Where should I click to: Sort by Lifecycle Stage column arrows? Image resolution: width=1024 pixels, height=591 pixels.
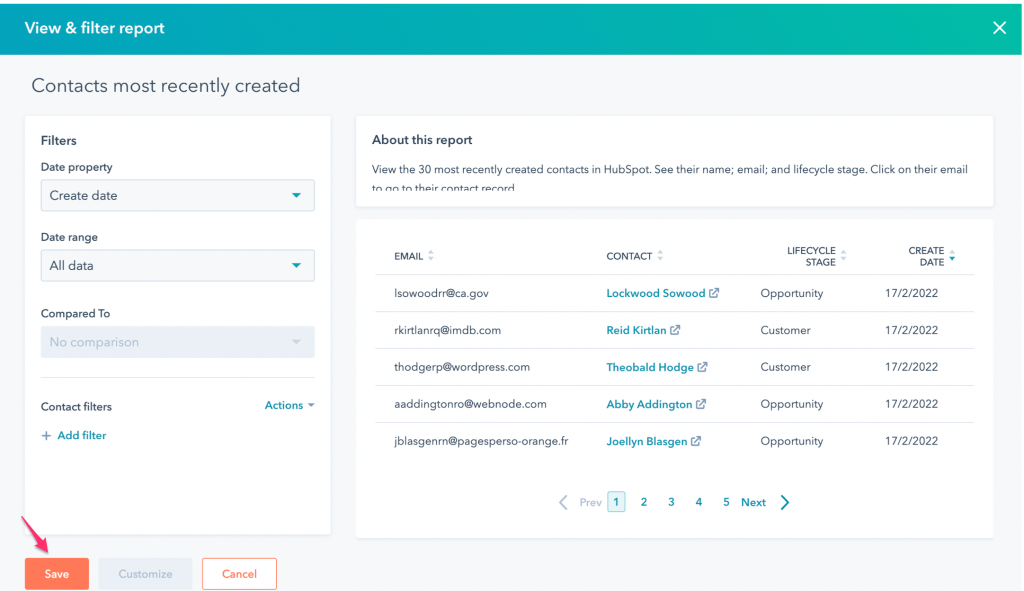pyautogui.click(x=843, y=257)
